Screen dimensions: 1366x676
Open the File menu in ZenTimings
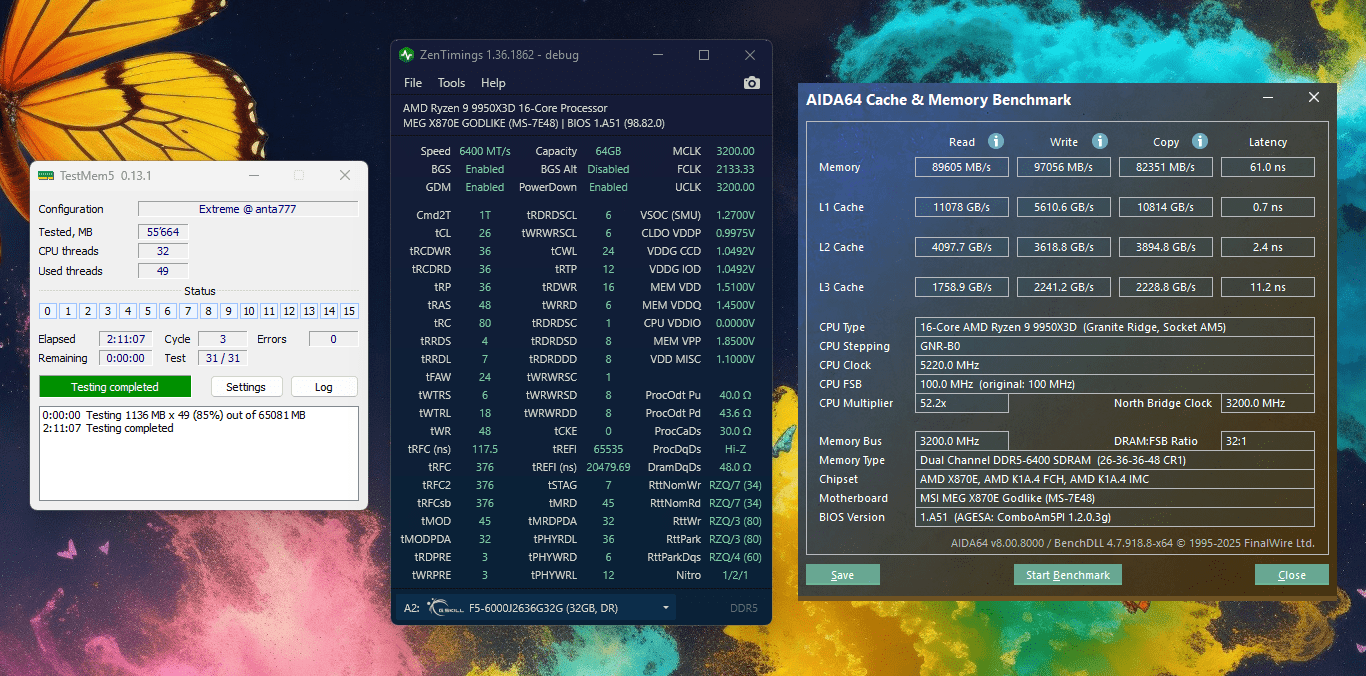point(412,82)
